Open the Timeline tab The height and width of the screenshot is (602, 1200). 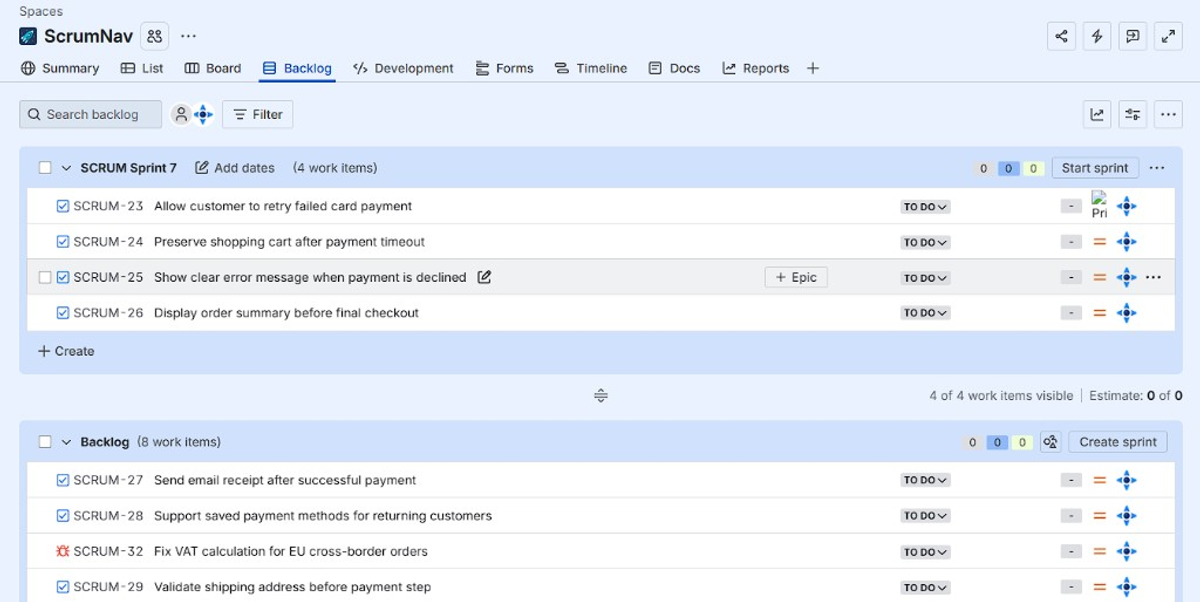(591, 68)
